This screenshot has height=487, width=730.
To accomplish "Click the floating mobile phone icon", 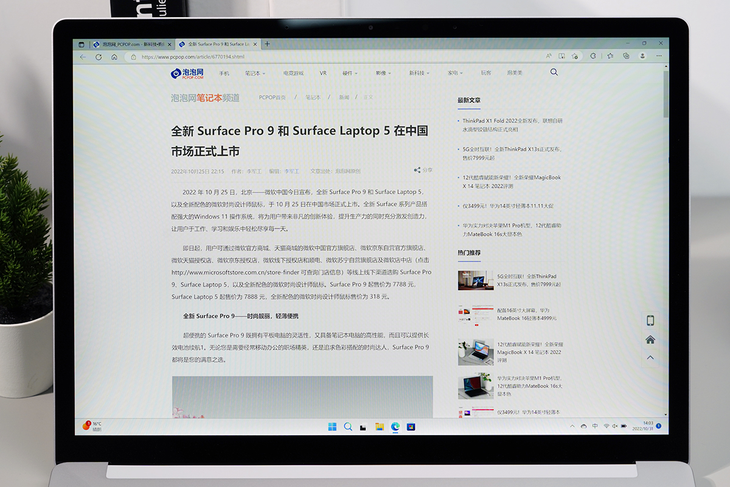I will tap(650, 320).
